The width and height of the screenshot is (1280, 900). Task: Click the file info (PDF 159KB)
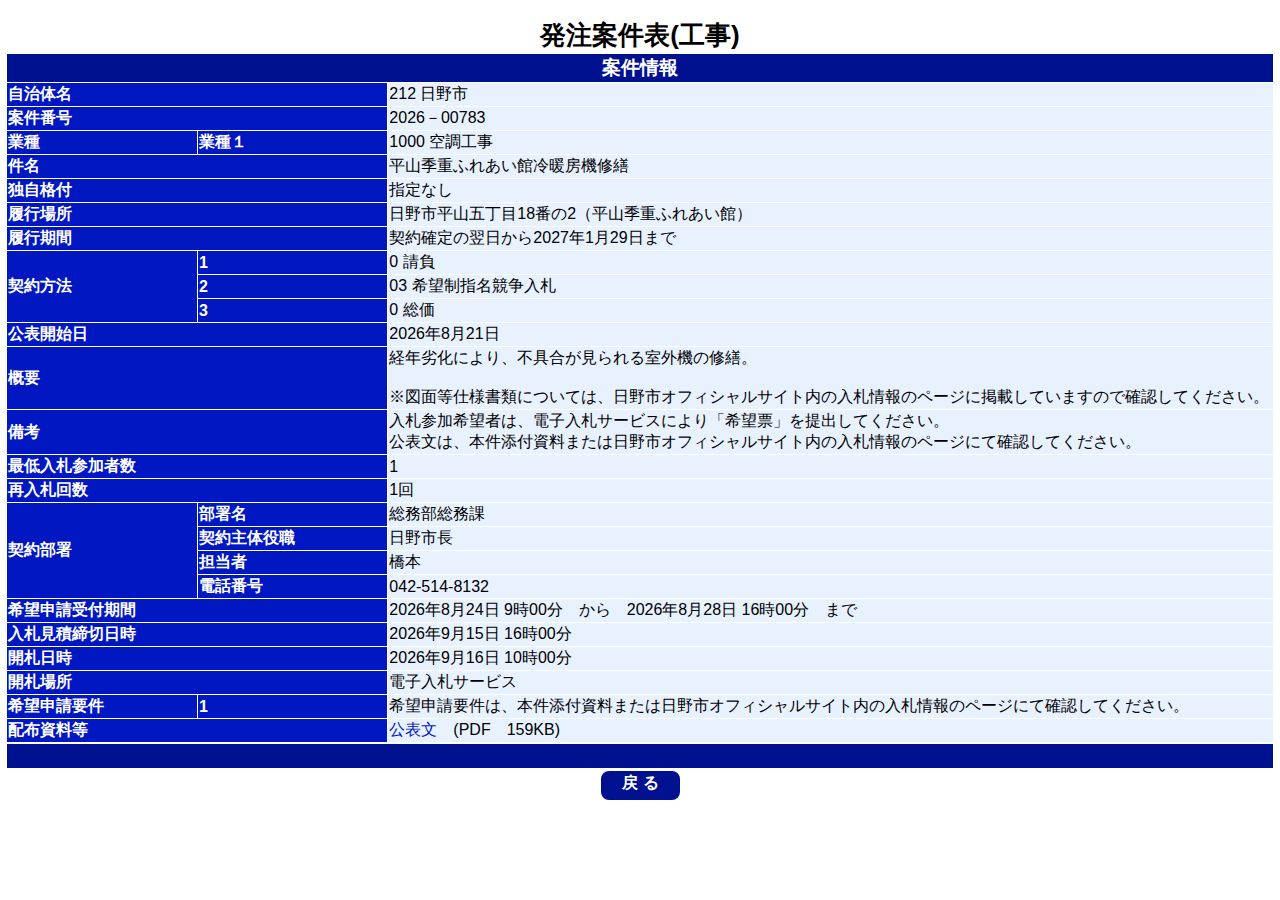point(506,730)
